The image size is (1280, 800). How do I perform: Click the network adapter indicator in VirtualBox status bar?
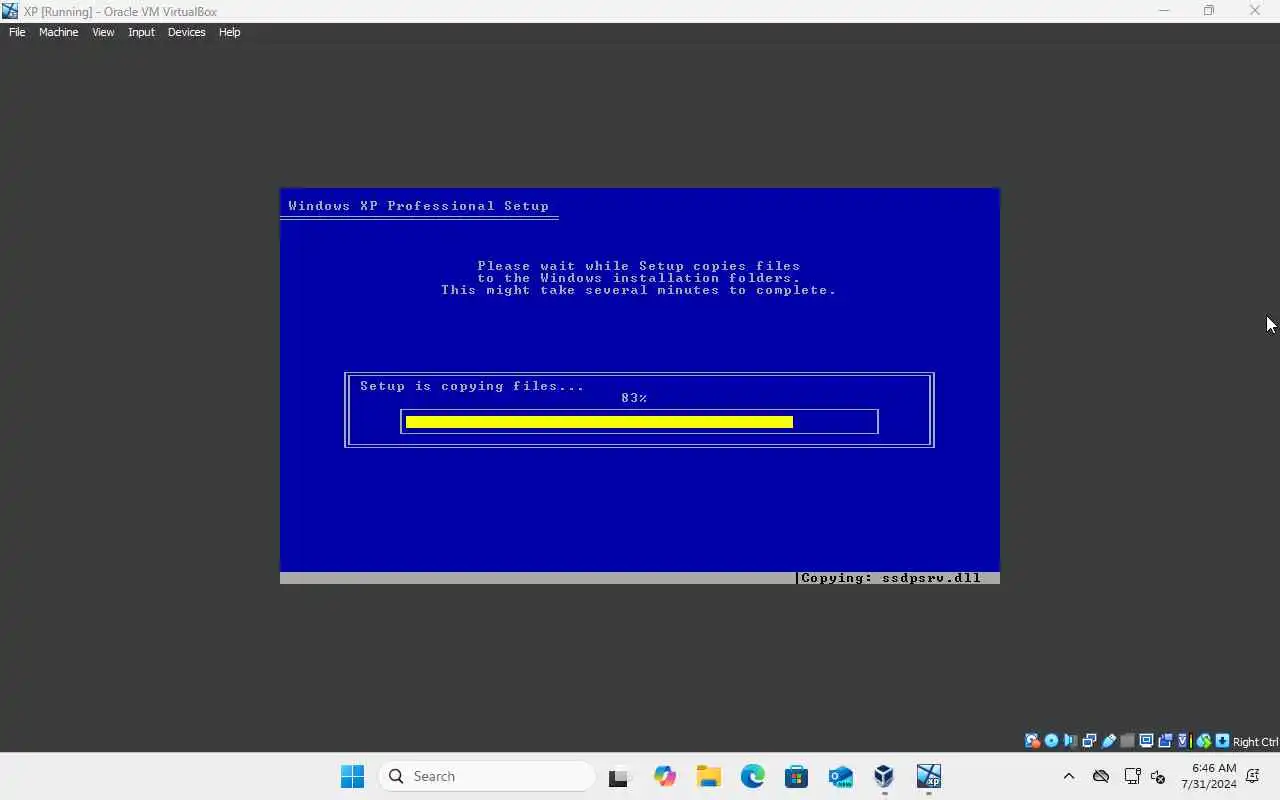click(x=1089, y=741)
